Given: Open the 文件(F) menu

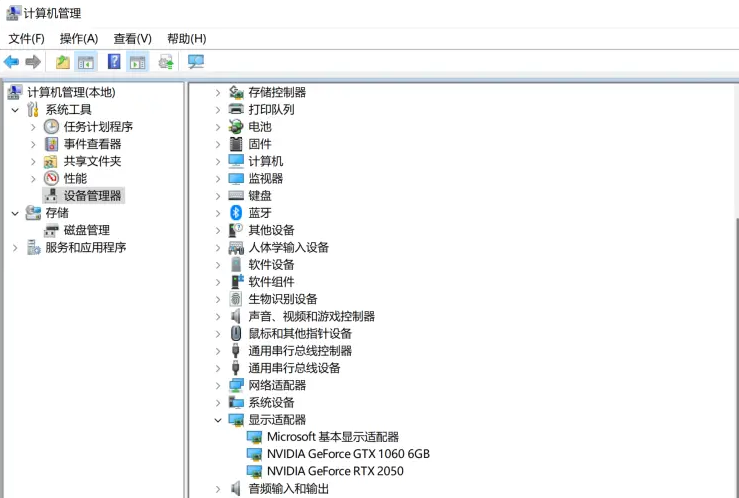Looking at the screenshot, I should click(x=27, y=38).
